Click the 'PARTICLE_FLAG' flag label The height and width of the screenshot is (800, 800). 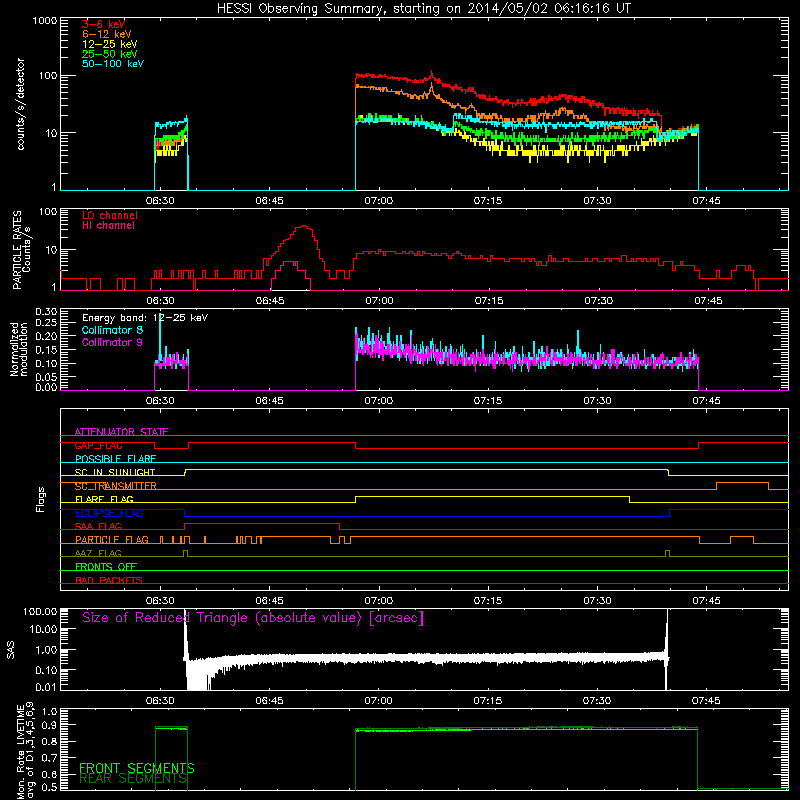tap(112, 539)
